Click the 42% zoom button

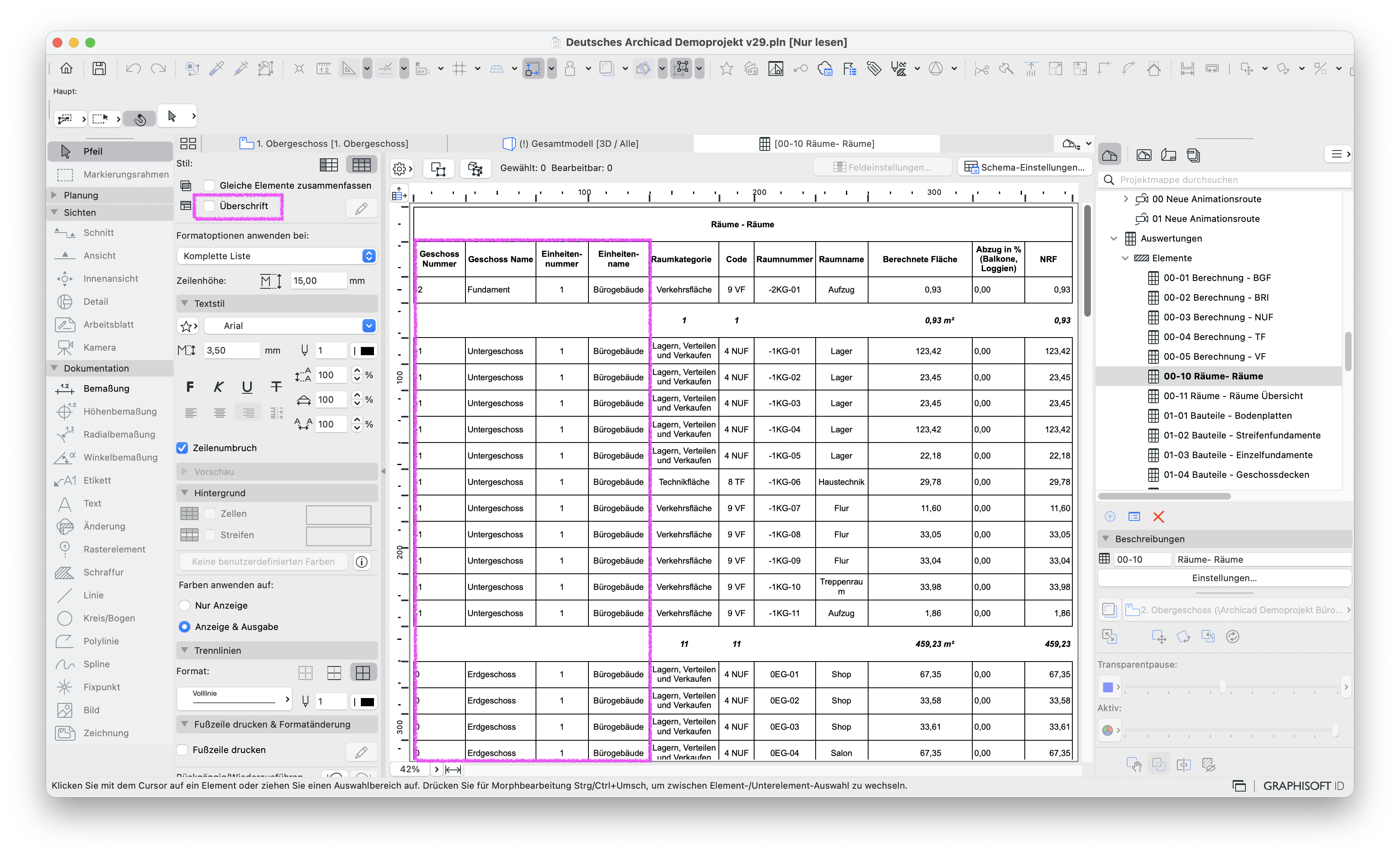[410, 769]
